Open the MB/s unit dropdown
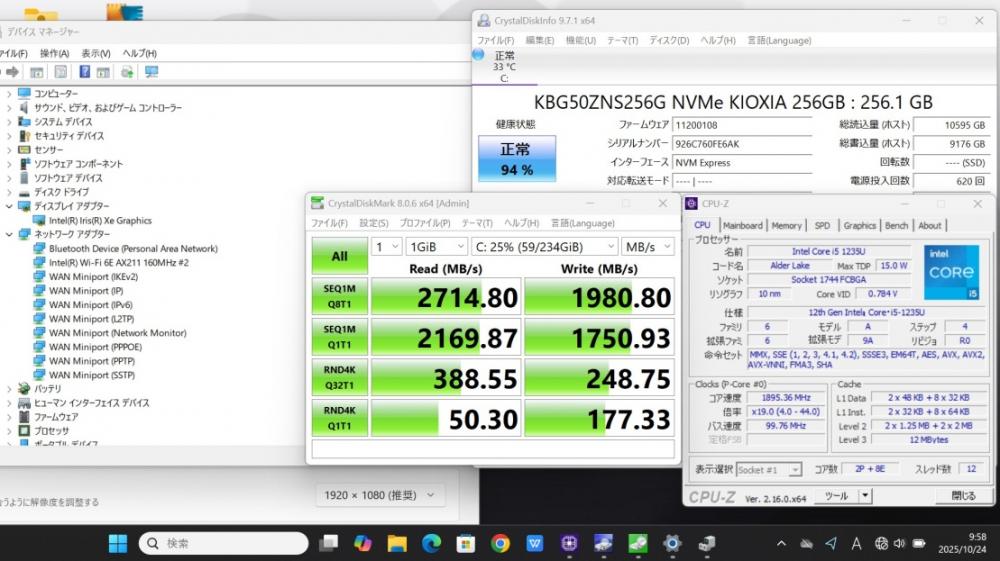Image resolution: width=1000 pixels, height=561 pixels. coord(648,247)
